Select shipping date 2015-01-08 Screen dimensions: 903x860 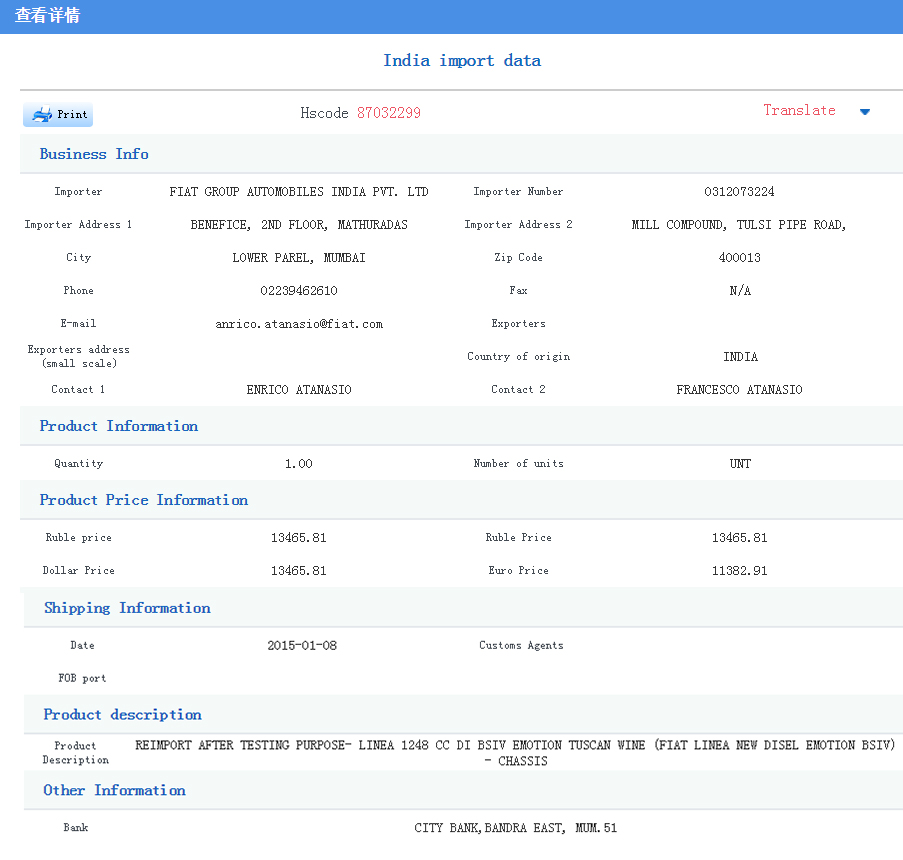302,646
